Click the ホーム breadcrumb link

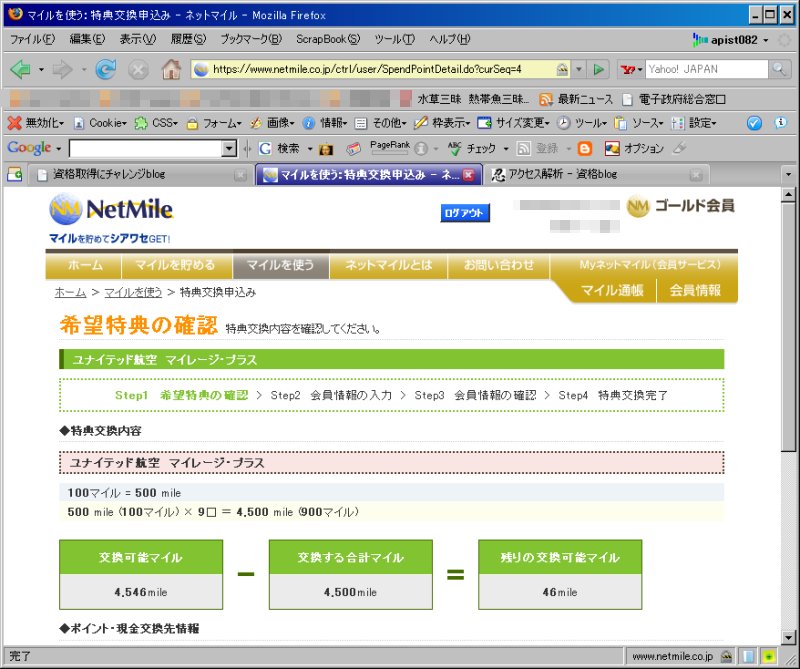coord(70,292)
